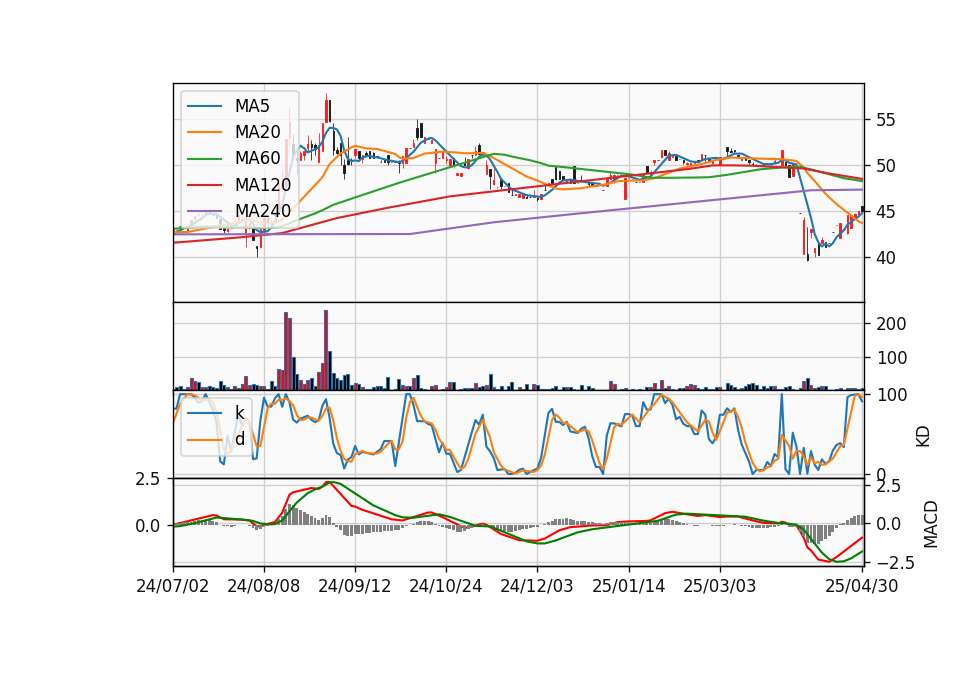Image resolution: width=960 pixels, height=690 pixels.
Task: Click the blue MA5 legend line swatch
Action: [x=204, y=106]
